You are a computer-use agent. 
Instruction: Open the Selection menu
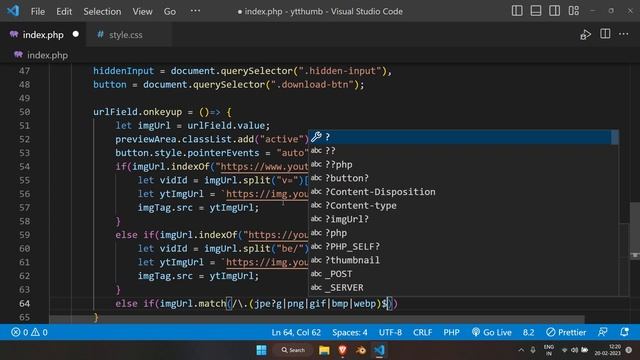102,11
